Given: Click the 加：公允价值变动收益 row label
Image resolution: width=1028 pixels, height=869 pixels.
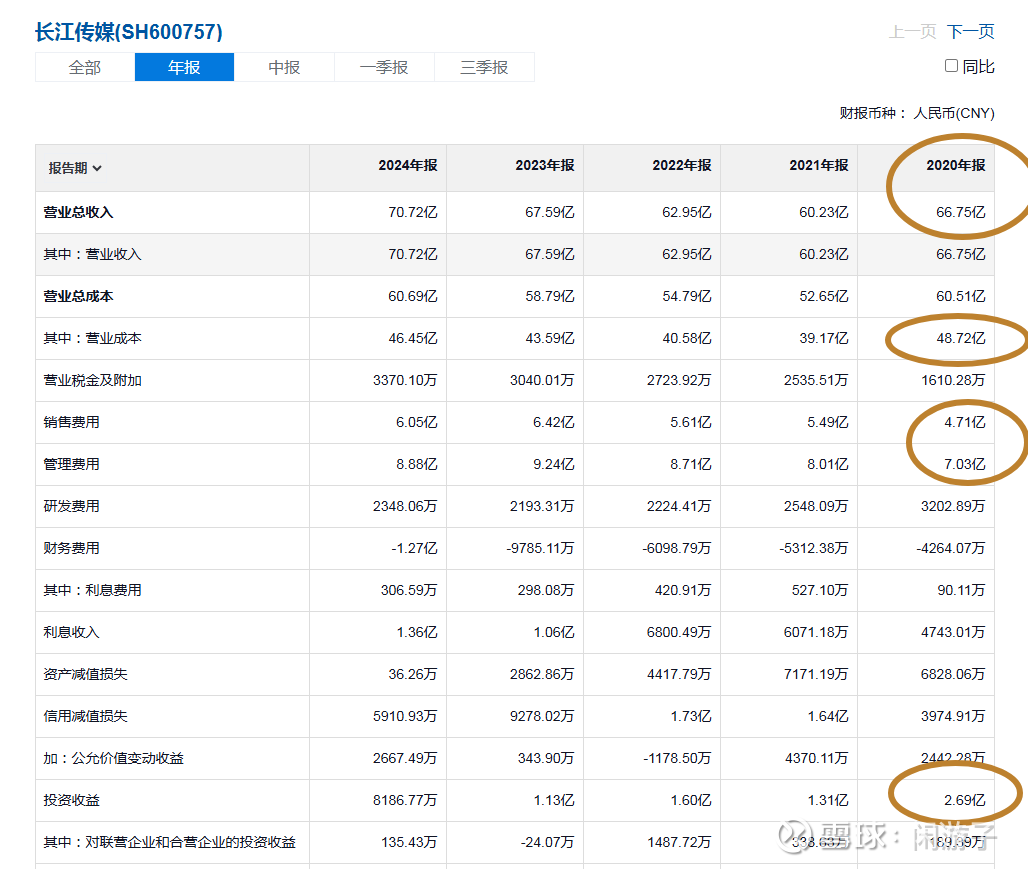Looking at the screenshot, I should 113,758.
